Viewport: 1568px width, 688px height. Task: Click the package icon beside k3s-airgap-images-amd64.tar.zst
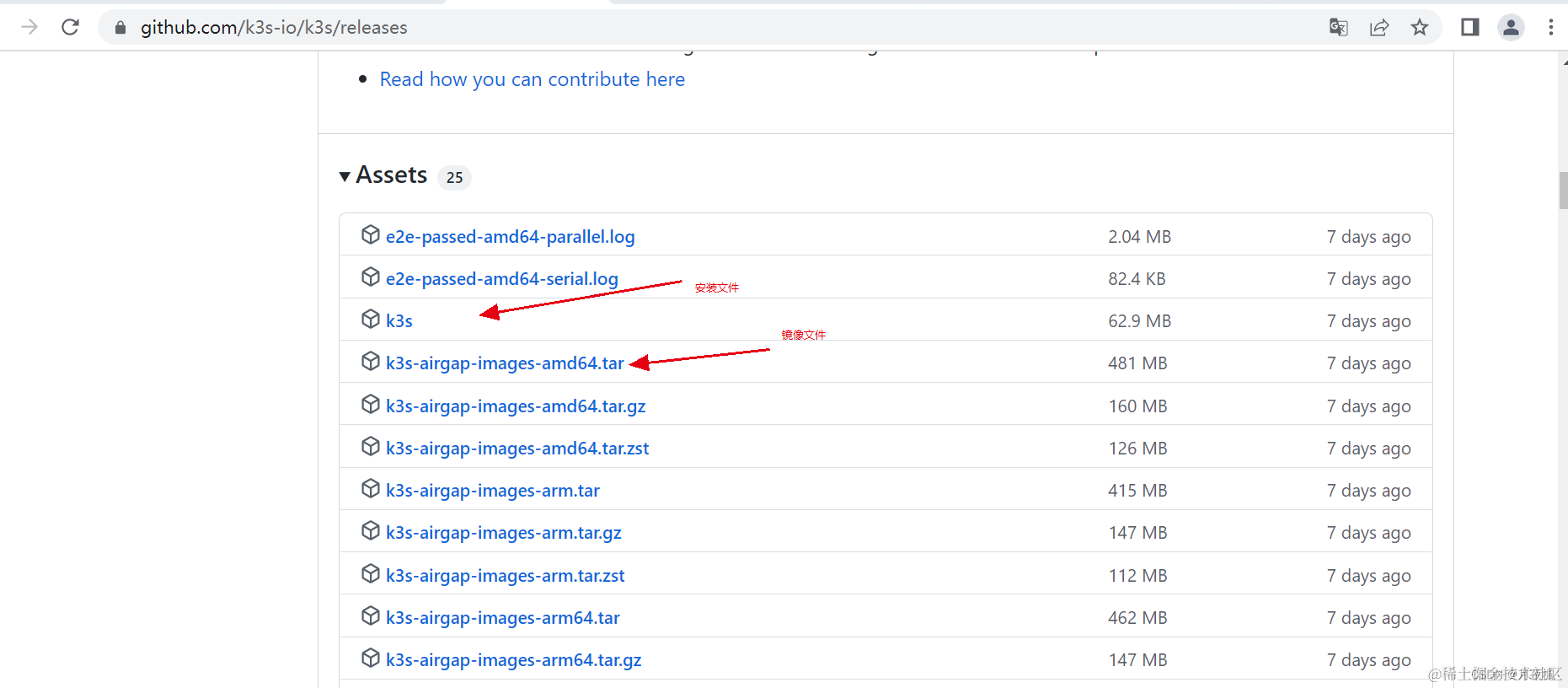(x=371, y=446)
